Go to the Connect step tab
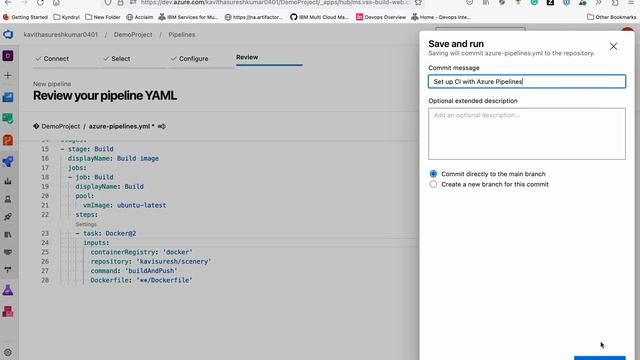 [52, 59]
